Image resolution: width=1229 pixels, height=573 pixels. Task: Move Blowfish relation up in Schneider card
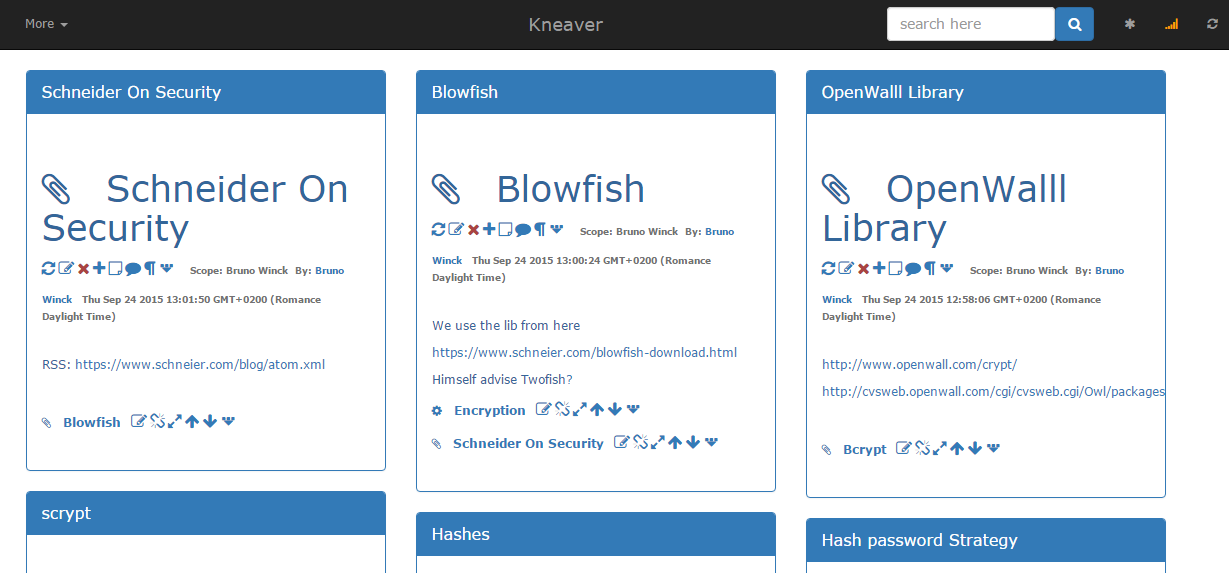pyautogui.click(x=192, y=421)
